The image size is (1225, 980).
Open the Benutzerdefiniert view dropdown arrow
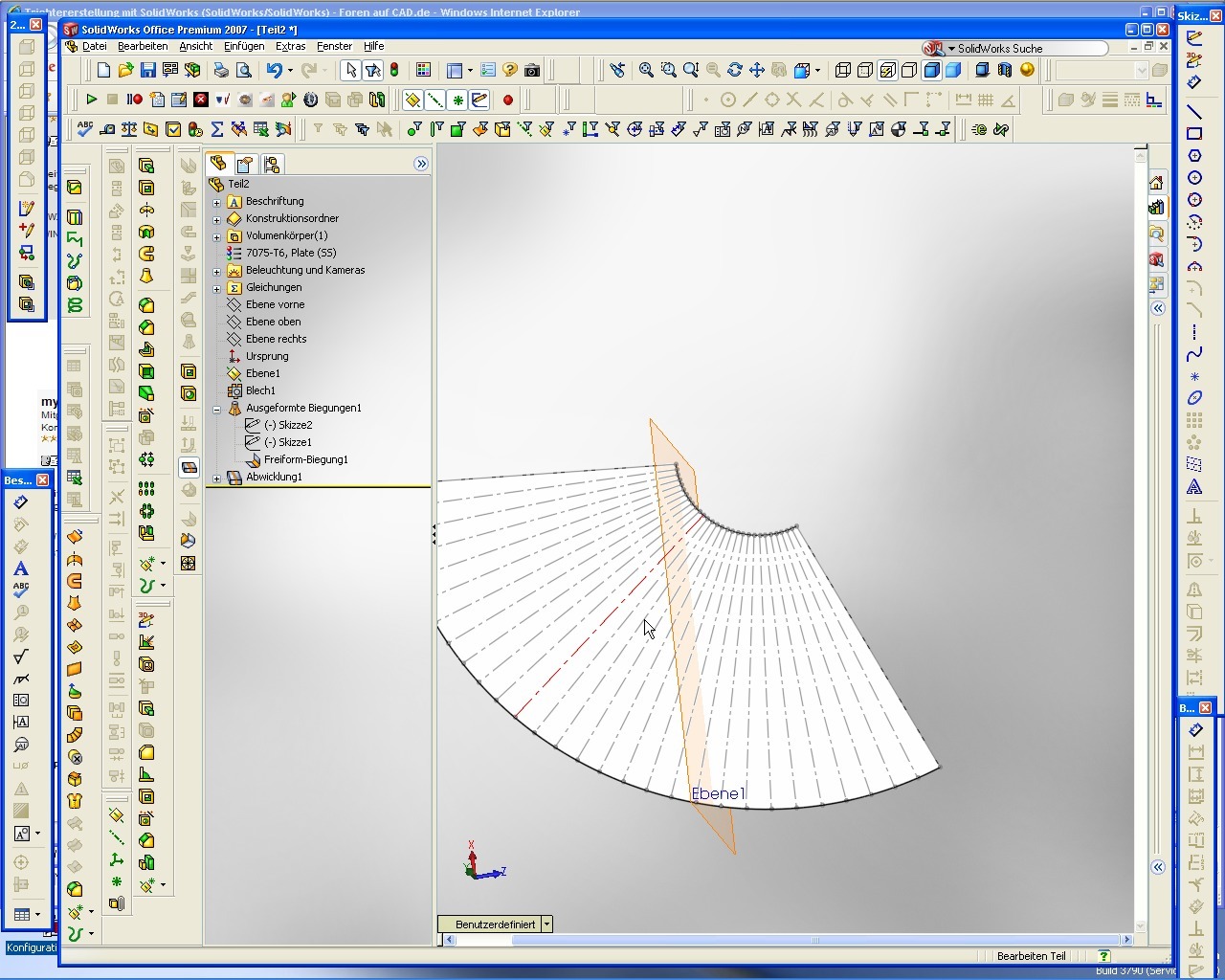(546, 924)
